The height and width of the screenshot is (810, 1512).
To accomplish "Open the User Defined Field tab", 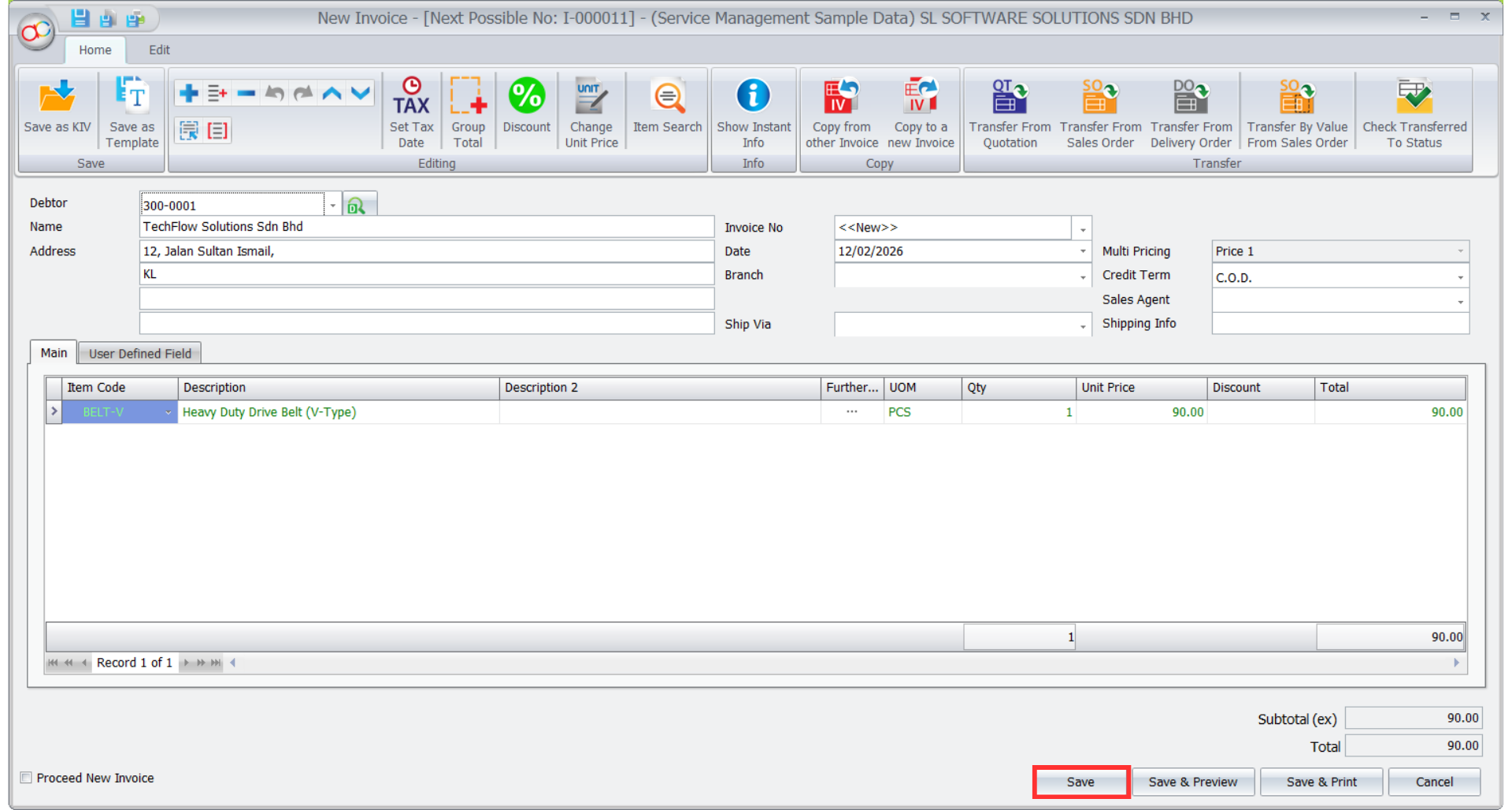I will point(139,354).
